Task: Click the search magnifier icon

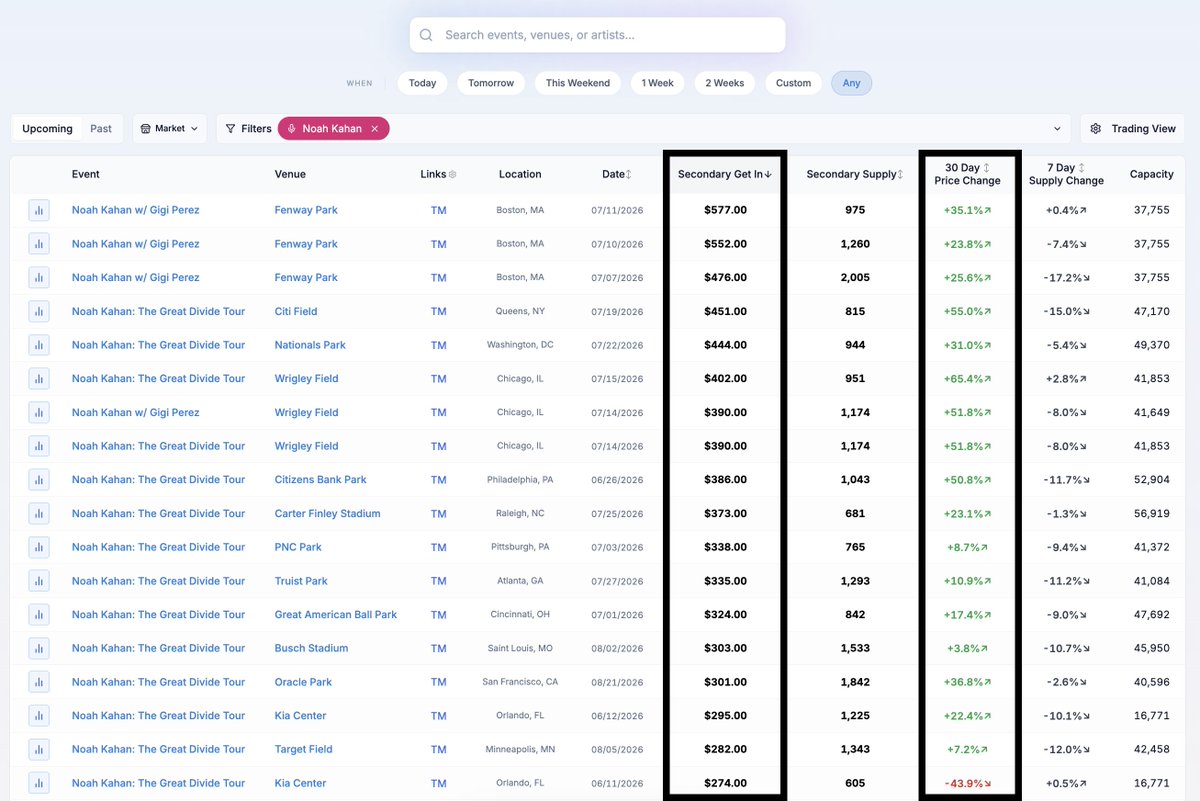Action: [426, 35]
